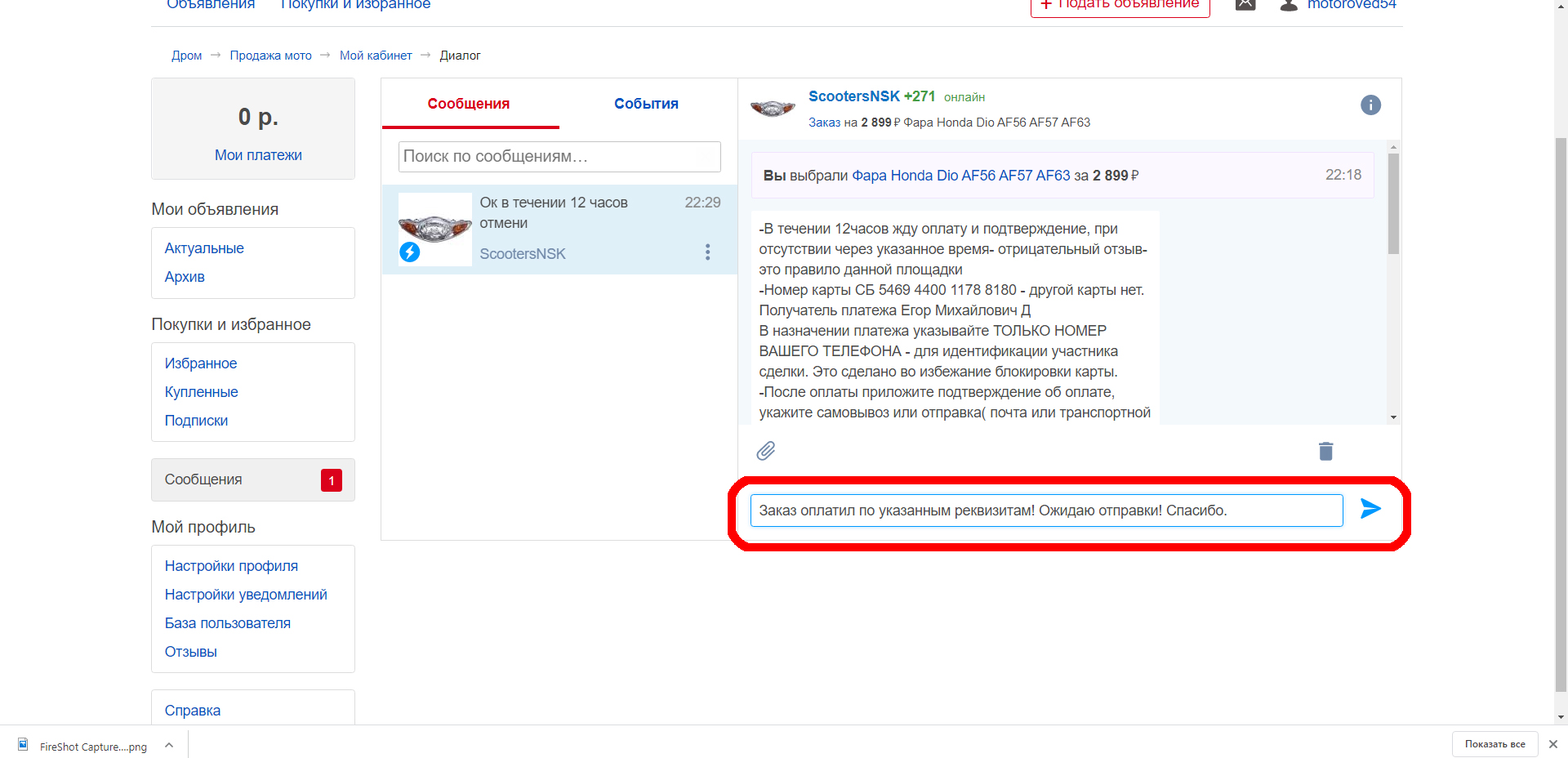Open Настройки уведомлений in profile menu
The image size is (1568, 758).
(x=246, y=595)
